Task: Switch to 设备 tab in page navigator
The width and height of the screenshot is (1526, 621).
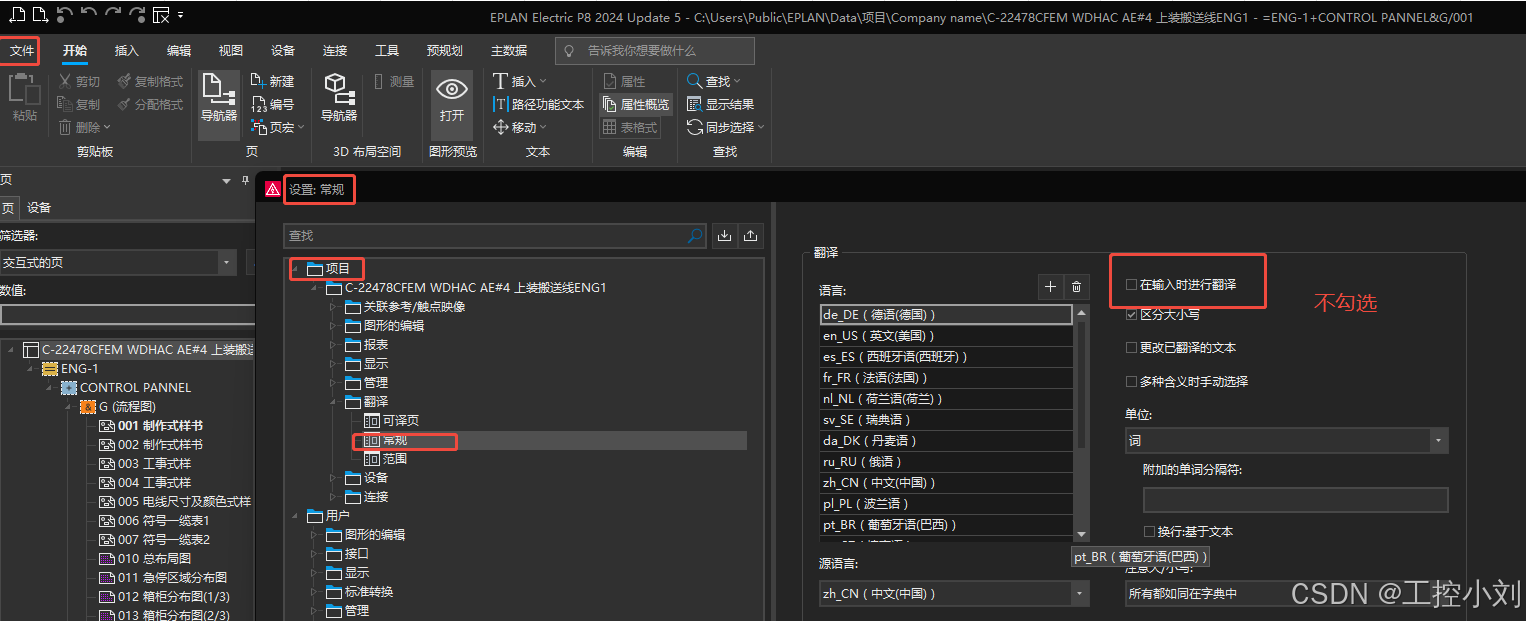Action: click(x=39, y=208)
